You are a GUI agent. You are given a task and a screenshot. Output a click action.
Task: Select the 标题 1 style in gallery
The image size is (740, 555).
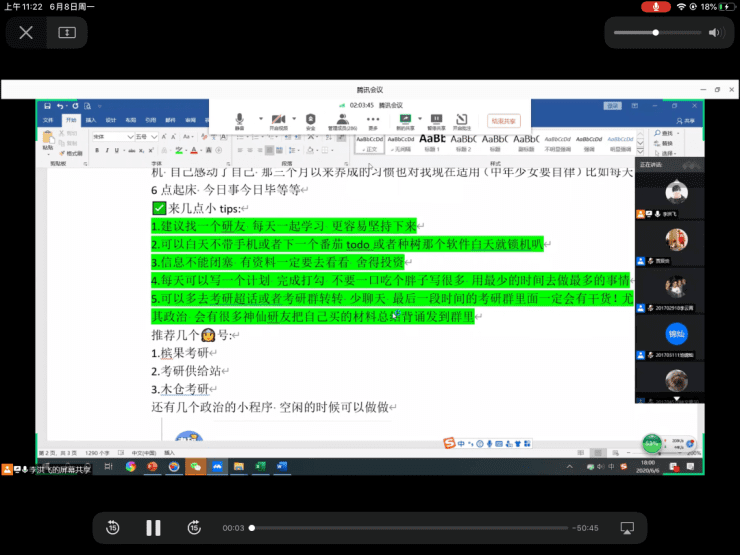432,141
